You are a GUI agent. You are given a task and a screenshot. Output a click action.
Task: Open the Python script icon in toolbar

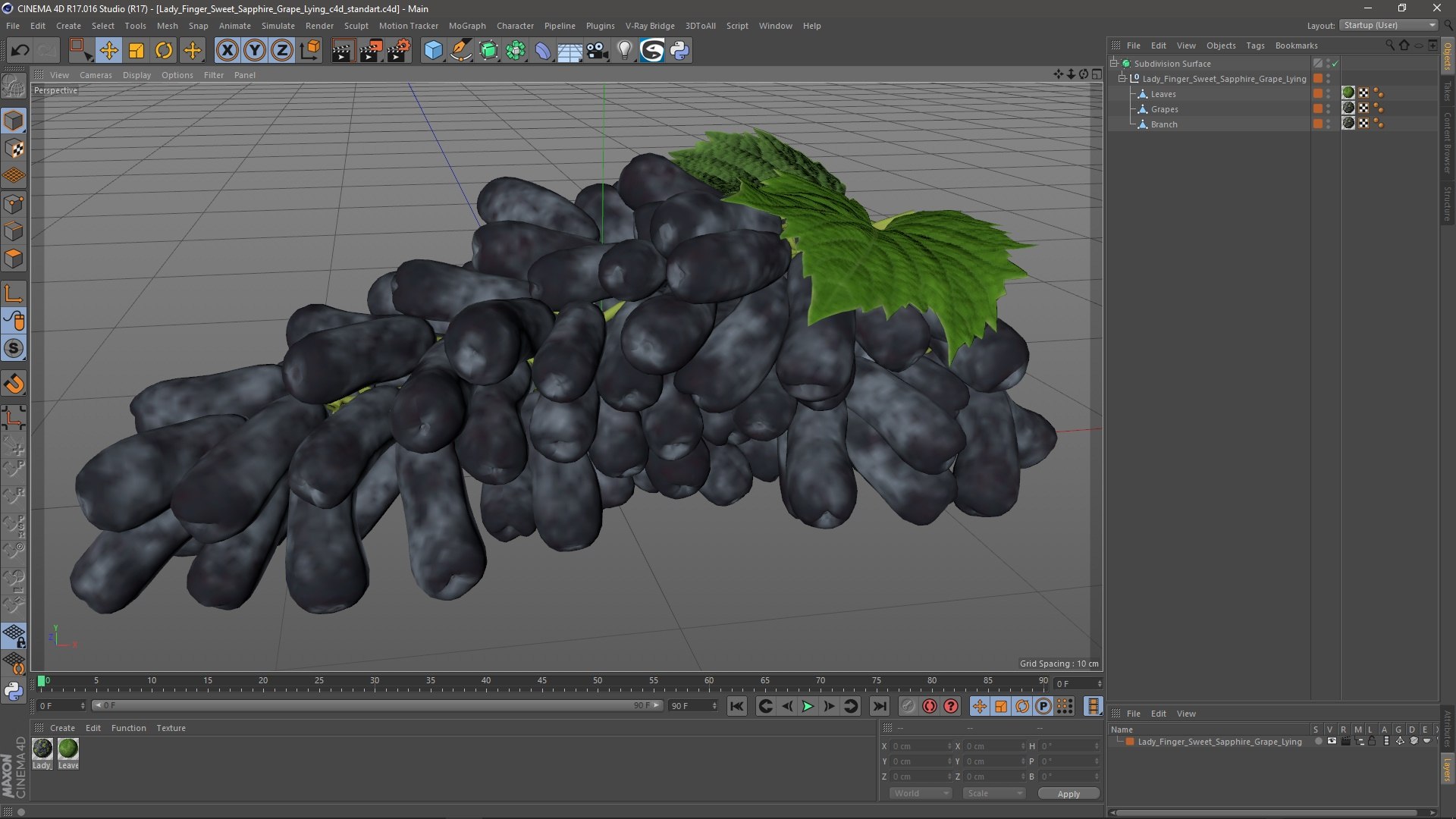[x=679, y=51]
